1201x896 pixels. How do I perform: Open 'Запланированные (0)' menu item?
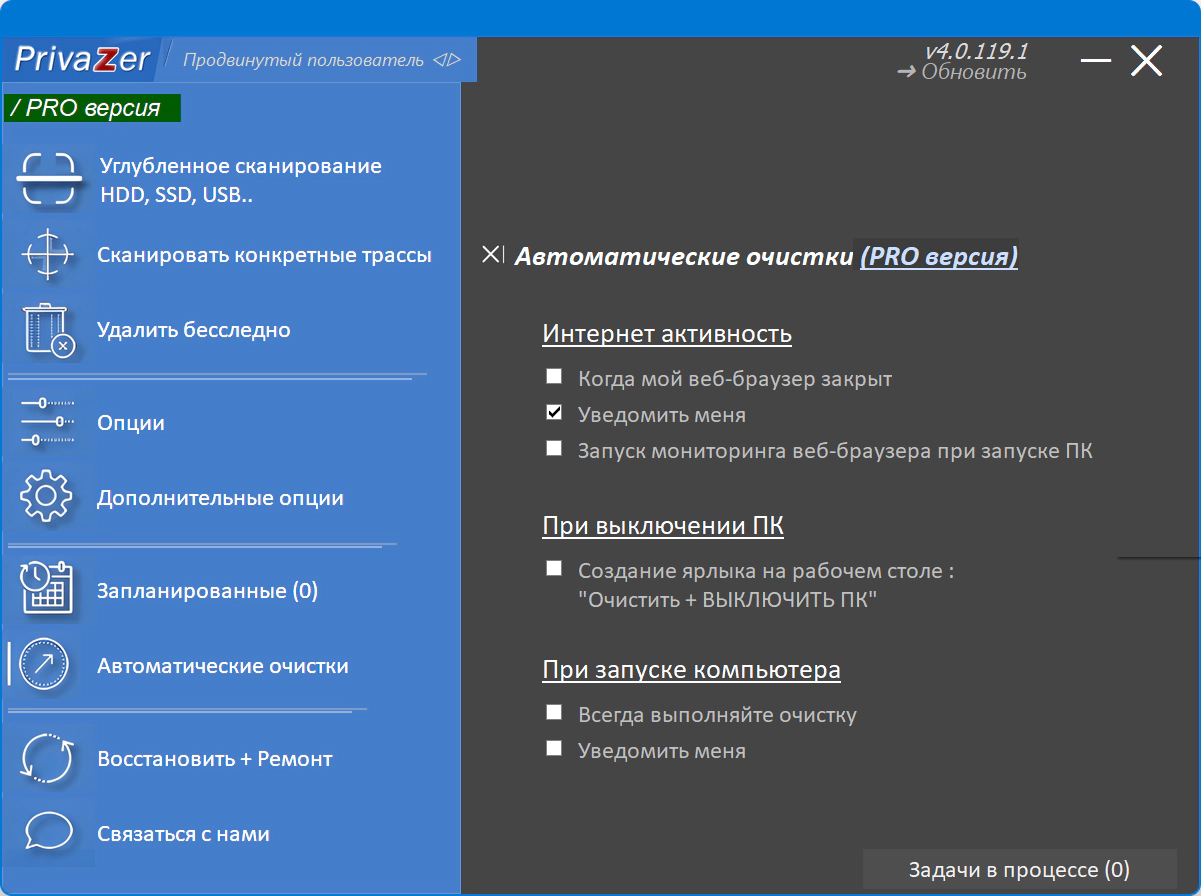point(207,591)
